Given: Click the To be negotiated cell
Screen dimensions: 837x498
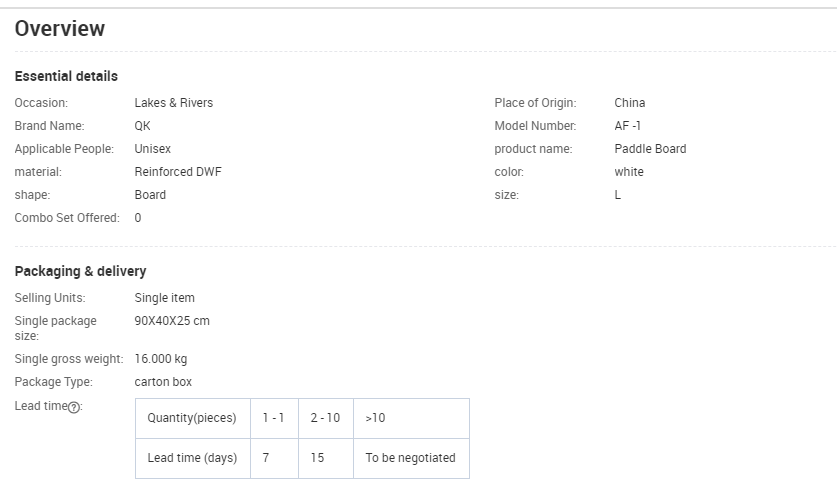Looking at the screenshot, I should [410, 458].
